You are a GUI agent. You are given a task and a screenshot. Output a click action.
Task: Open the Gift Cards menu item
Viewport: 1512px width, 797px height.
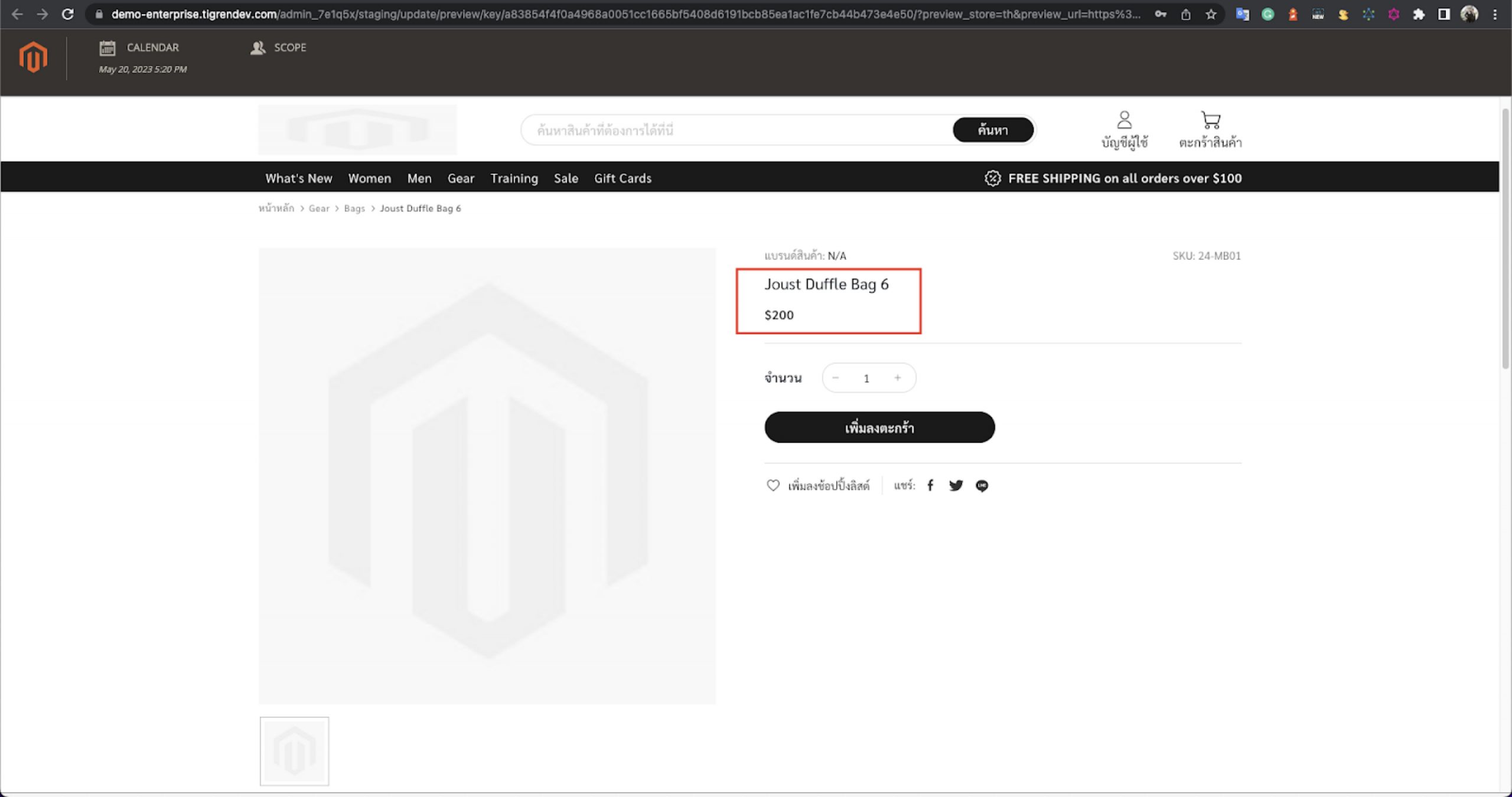pyautogui.click(x=622, y=177)
